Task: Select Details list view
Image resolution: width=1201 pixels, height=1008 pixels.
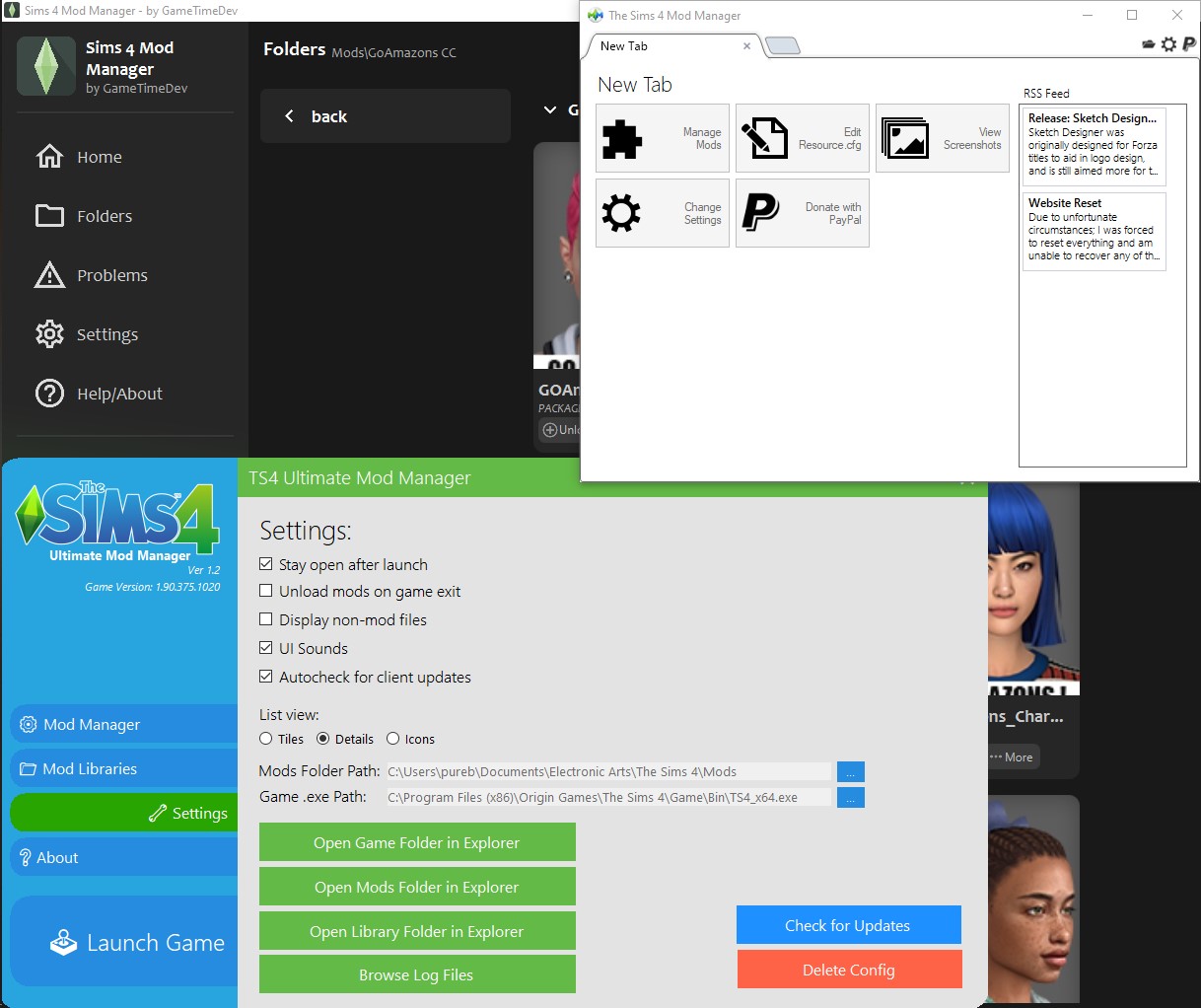Action: [322, 739]
